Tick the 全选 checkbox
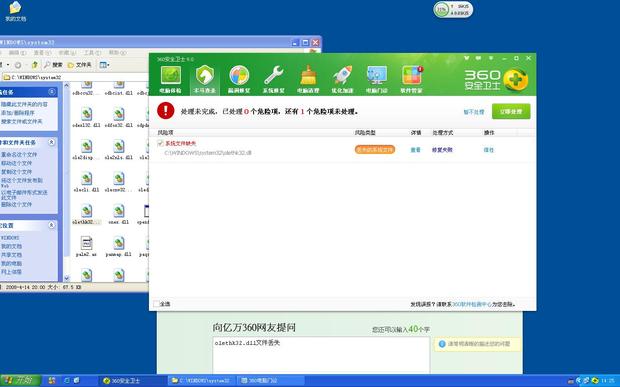This screenshot has height=387, width=620. click(156, 304)
